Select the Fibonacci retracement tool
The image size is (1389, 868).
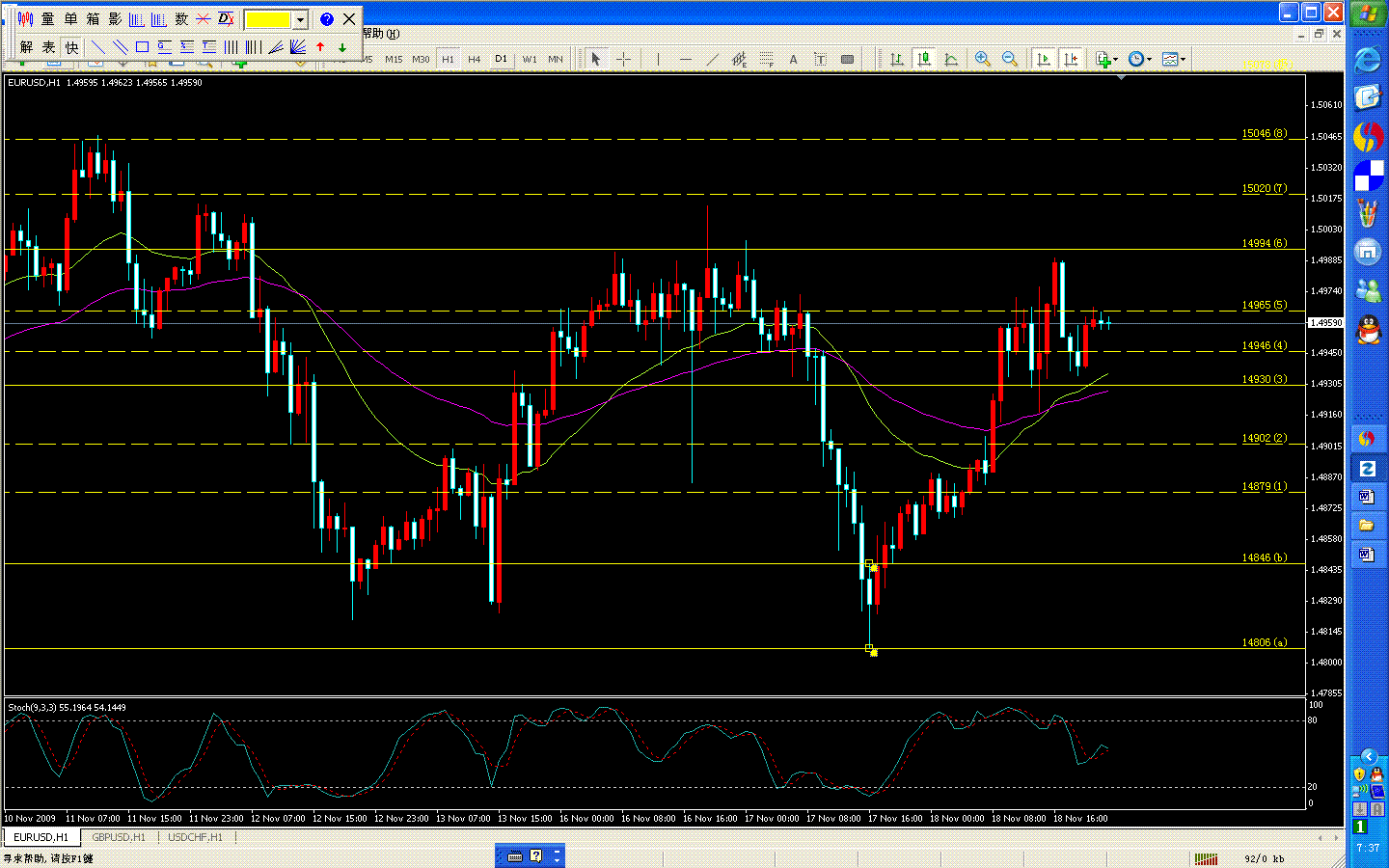coord(767,60)
